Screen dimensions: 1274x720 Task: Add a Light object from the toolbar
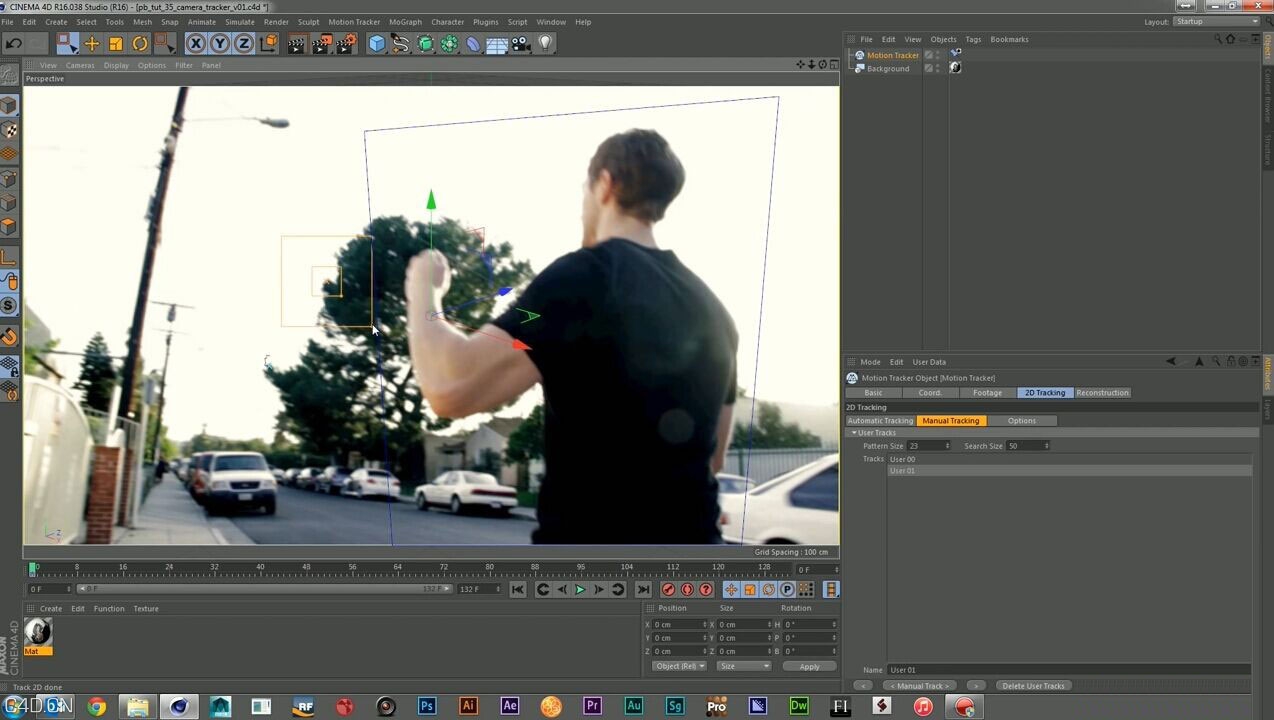543,43
